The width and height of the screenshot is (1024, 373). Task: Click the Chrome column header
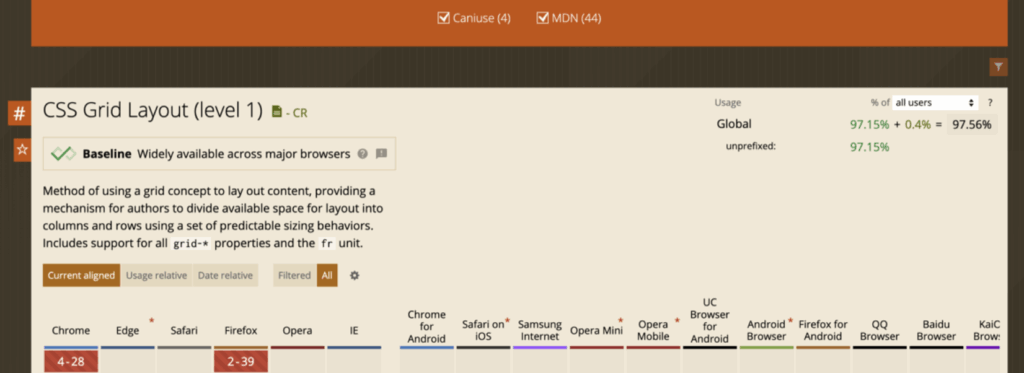(x=71, y=331)
